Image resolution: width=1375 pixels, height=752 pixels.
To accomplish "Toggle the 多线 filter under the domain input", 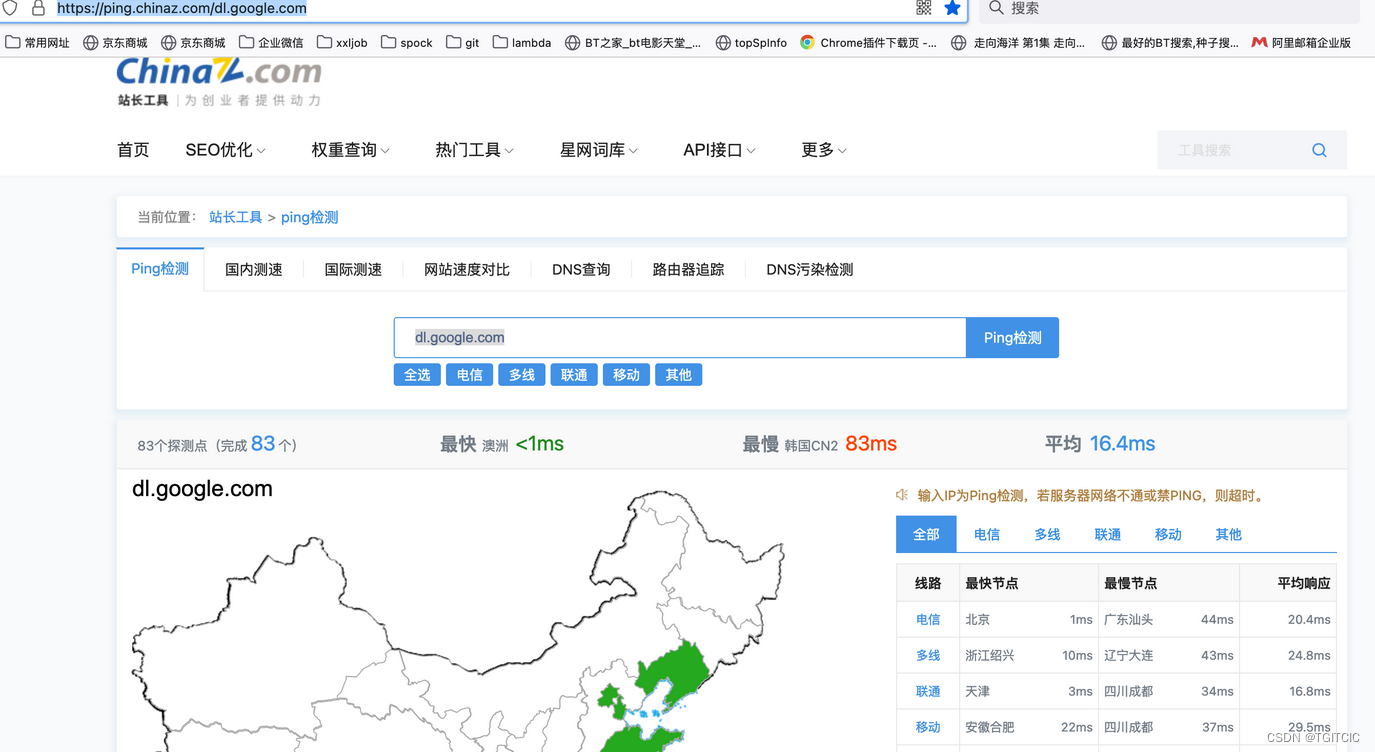I will coord(522,375).
